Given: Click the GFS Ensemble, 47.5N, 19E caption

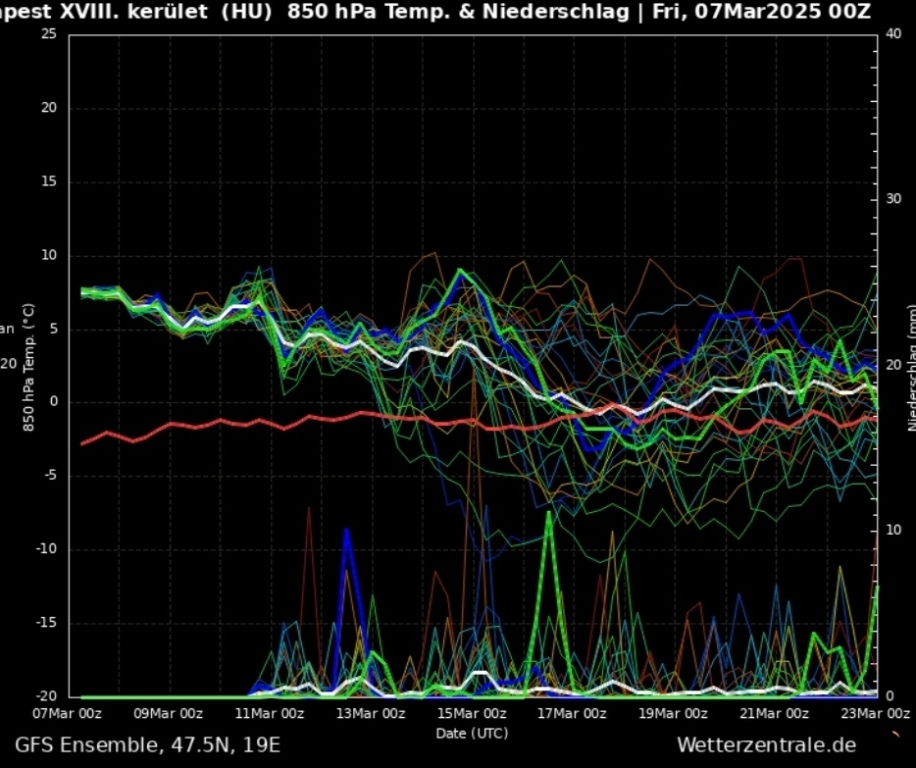Looking at the screenshot, I should click(147, 745).
